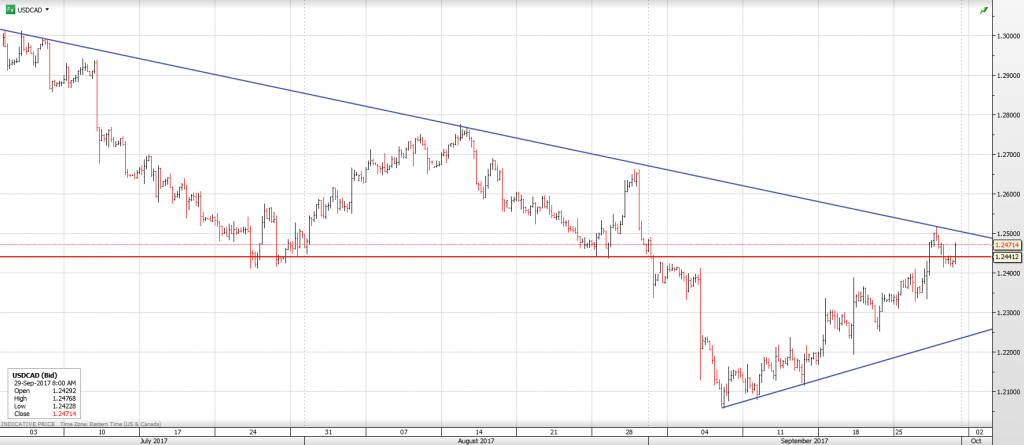Click the 1.24714 current price label
The height and width of the screenshot is (445, 1024).
tap(1006, 244)
